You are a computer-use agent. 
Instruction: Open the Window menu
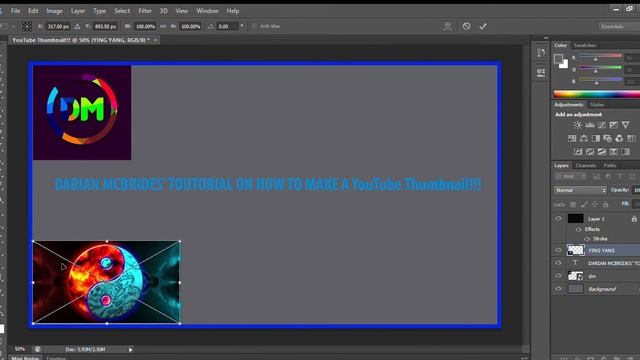click(x=207, y=11)
